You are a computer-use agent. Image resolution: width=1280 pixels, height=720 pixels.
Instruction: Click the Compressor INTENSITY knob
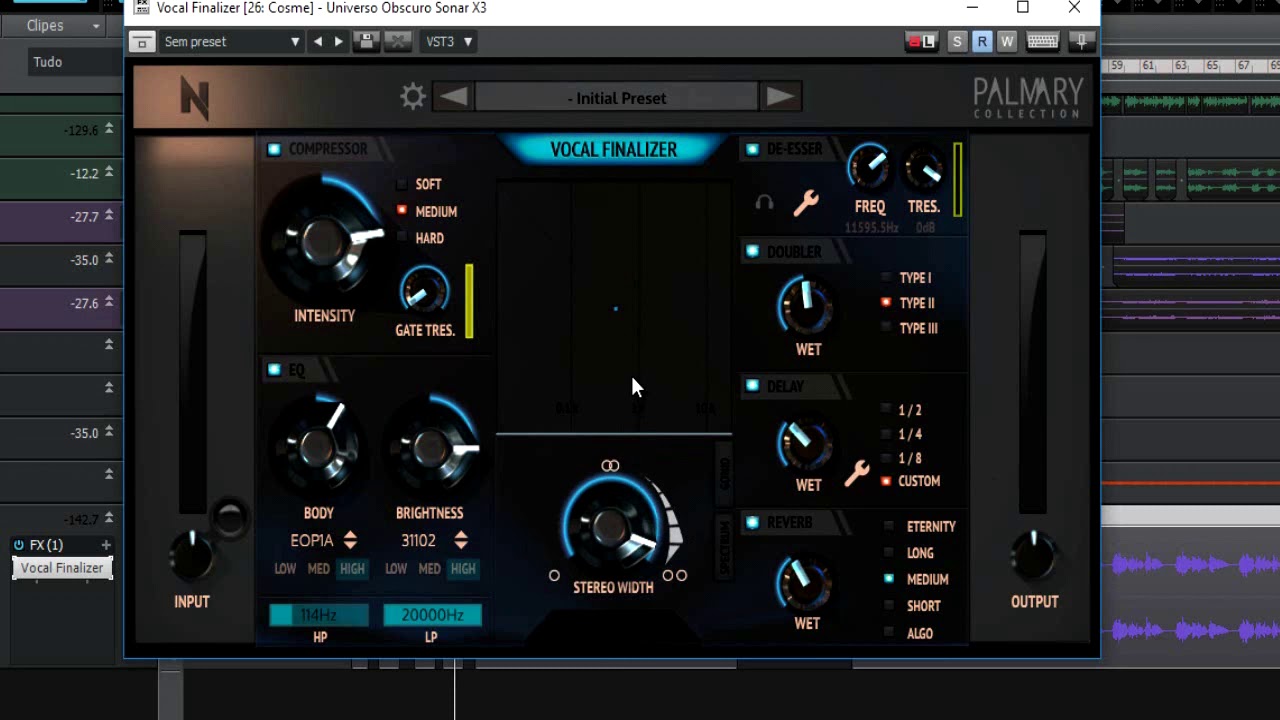tap(323, 240)
